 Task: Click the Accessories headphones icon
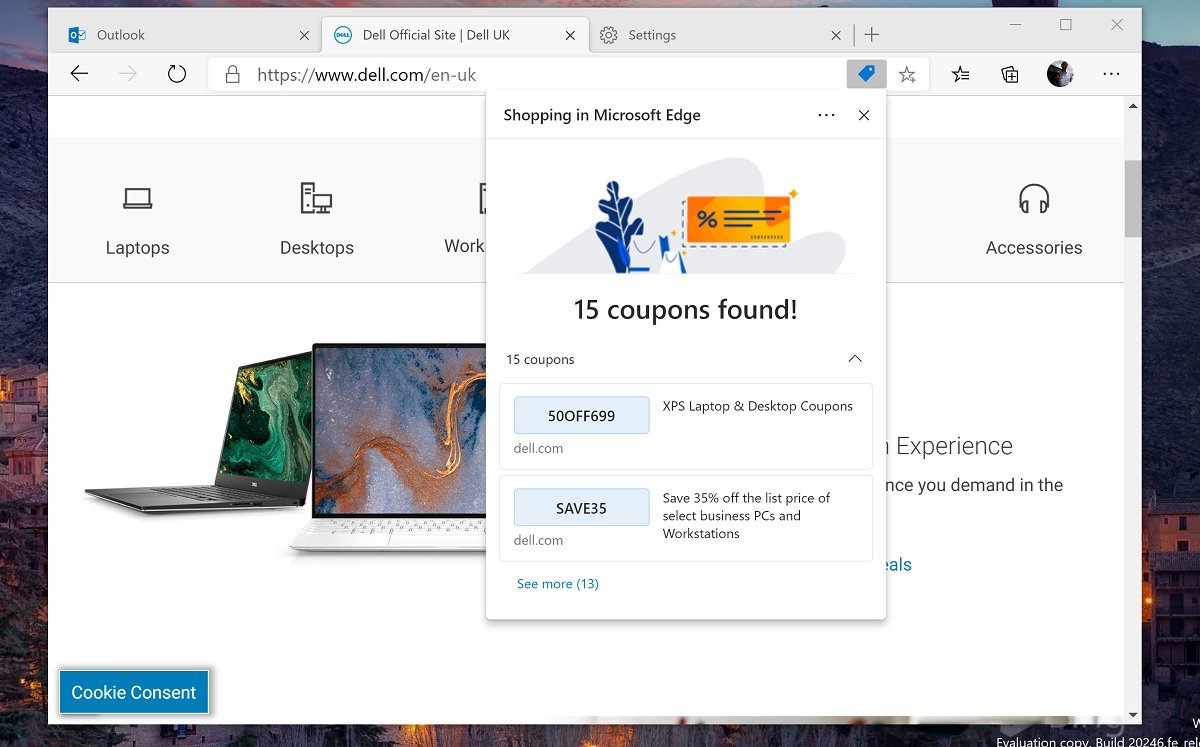coord(1034,198)
